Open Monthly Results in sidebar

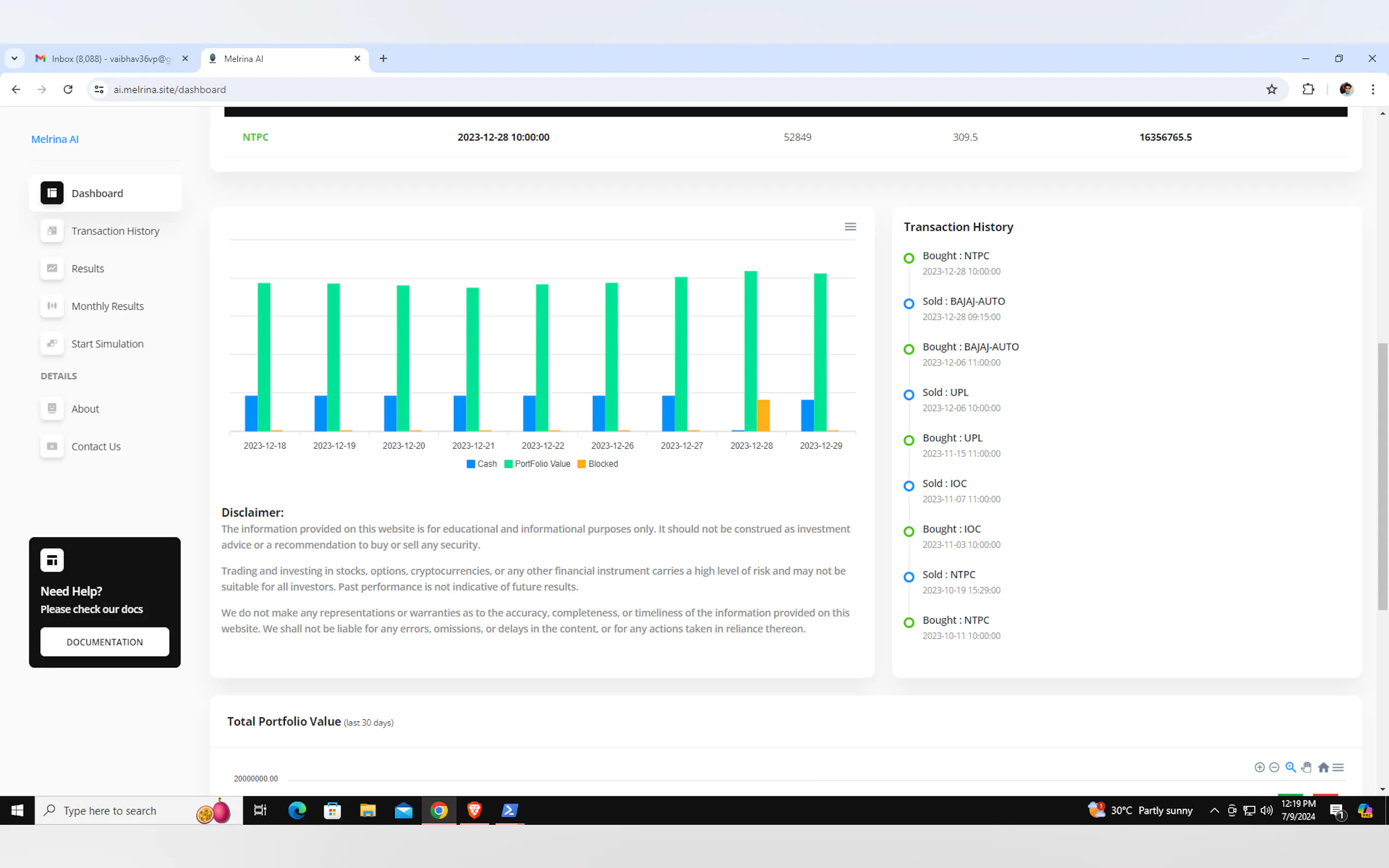tap(107, 306)
